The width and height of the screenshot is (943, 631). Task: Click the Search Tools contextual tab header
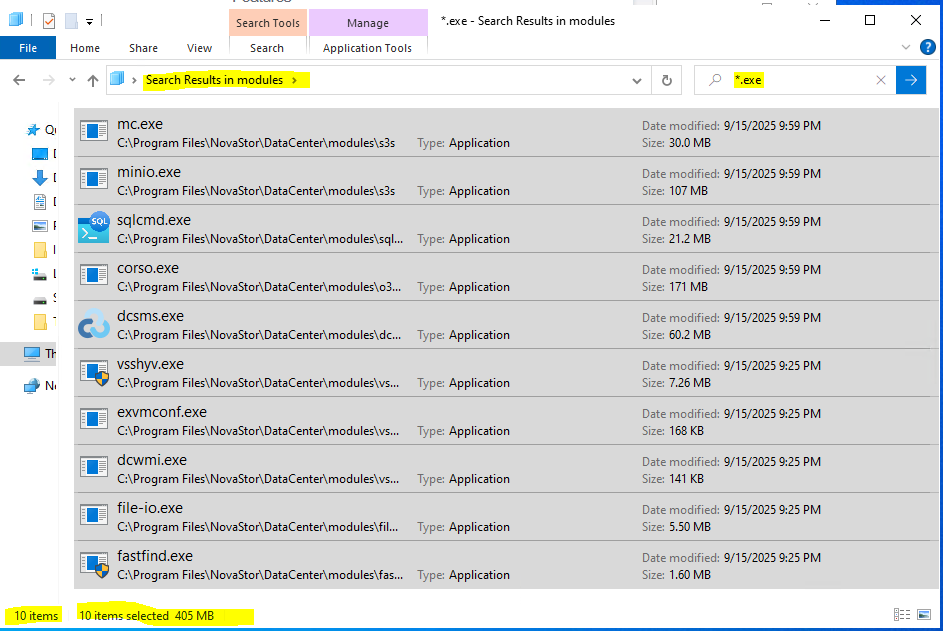click(x=268, y=23)
